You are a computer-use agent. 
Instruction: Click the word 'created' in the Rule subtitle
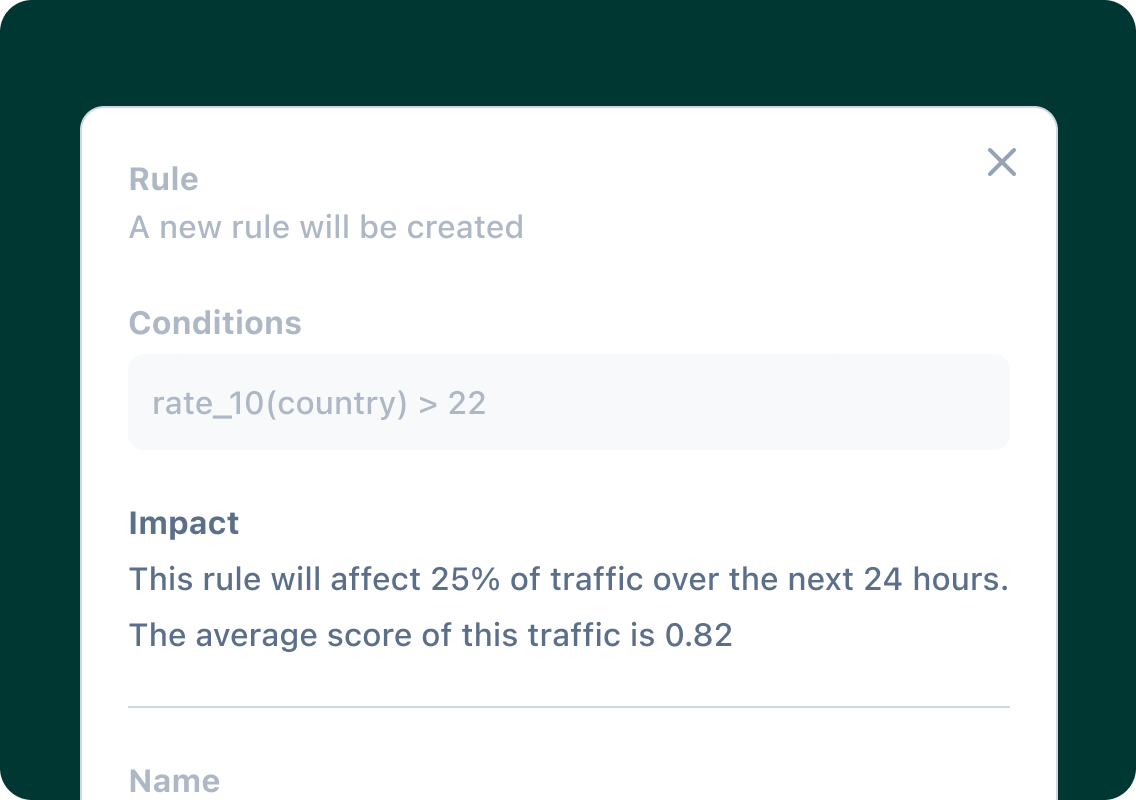(465, 228)
